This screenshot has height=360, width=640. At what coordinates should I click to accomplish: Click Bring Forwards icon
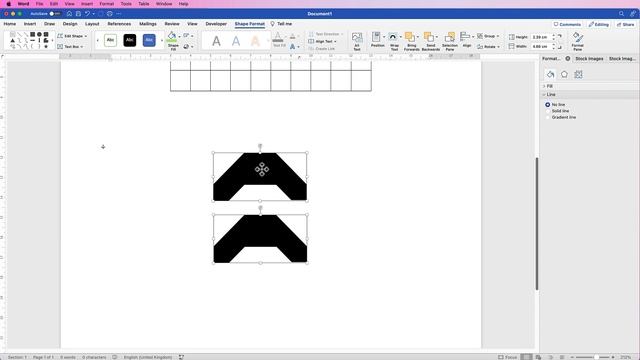pos(410,37)
